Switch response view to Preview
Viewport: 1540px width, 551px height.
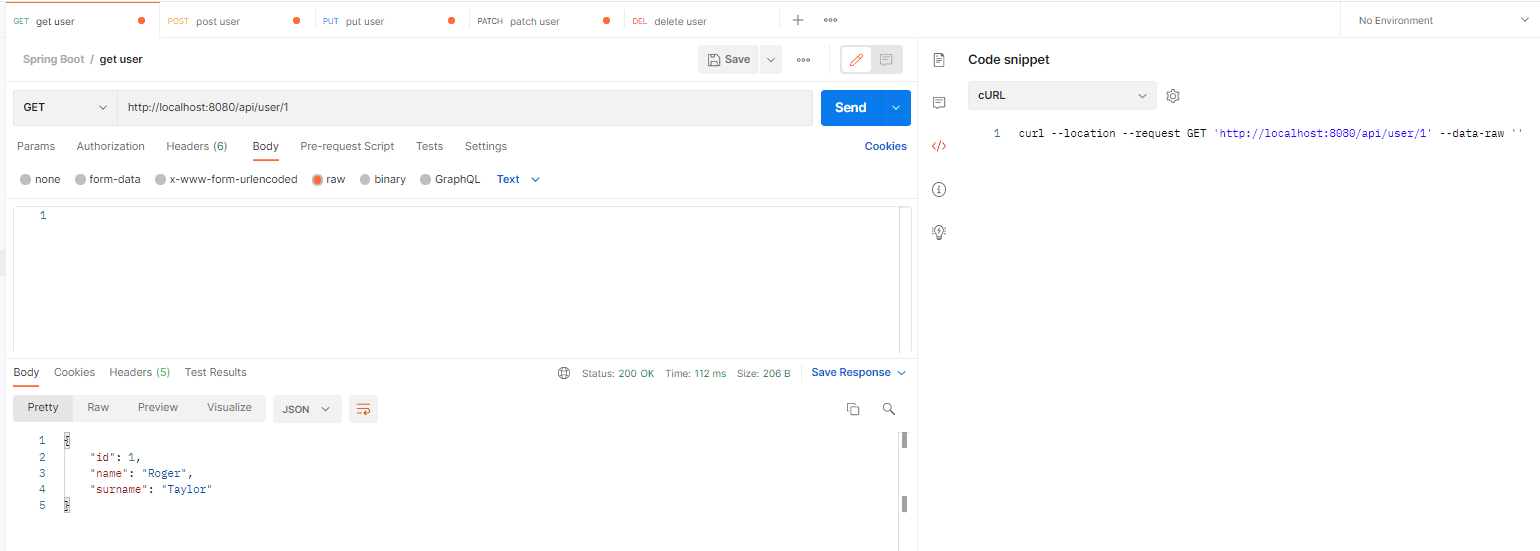[158, 408]
